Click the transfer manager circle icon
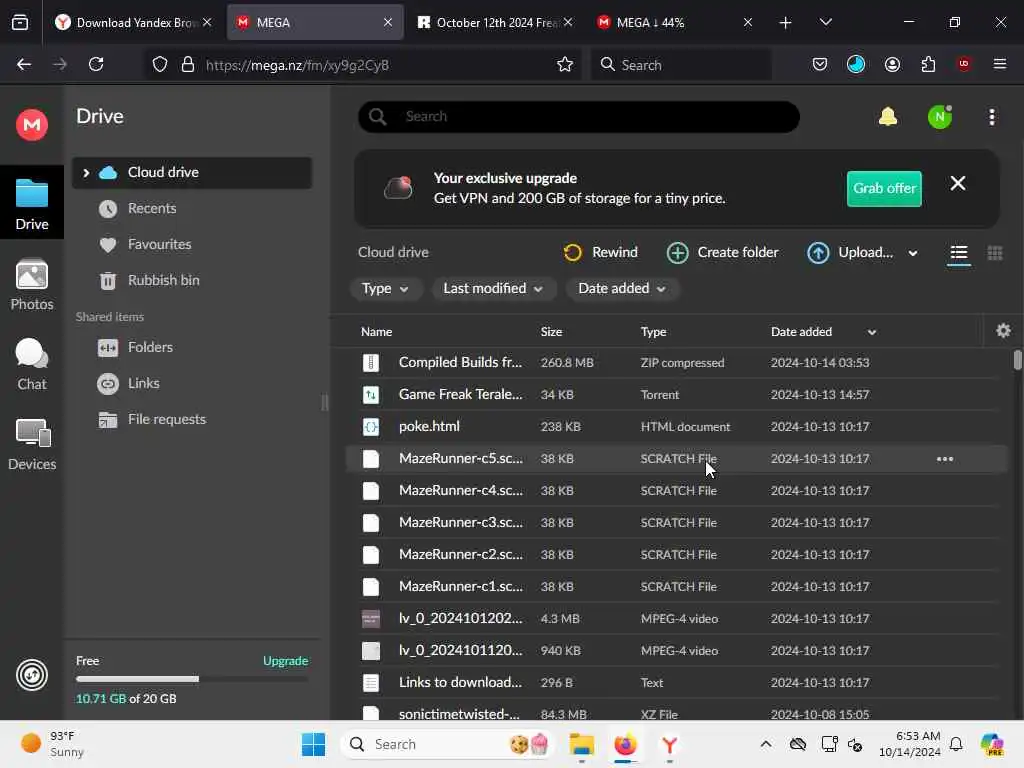The width and height of the screenshot is (1024, 768). coord(31,675)
